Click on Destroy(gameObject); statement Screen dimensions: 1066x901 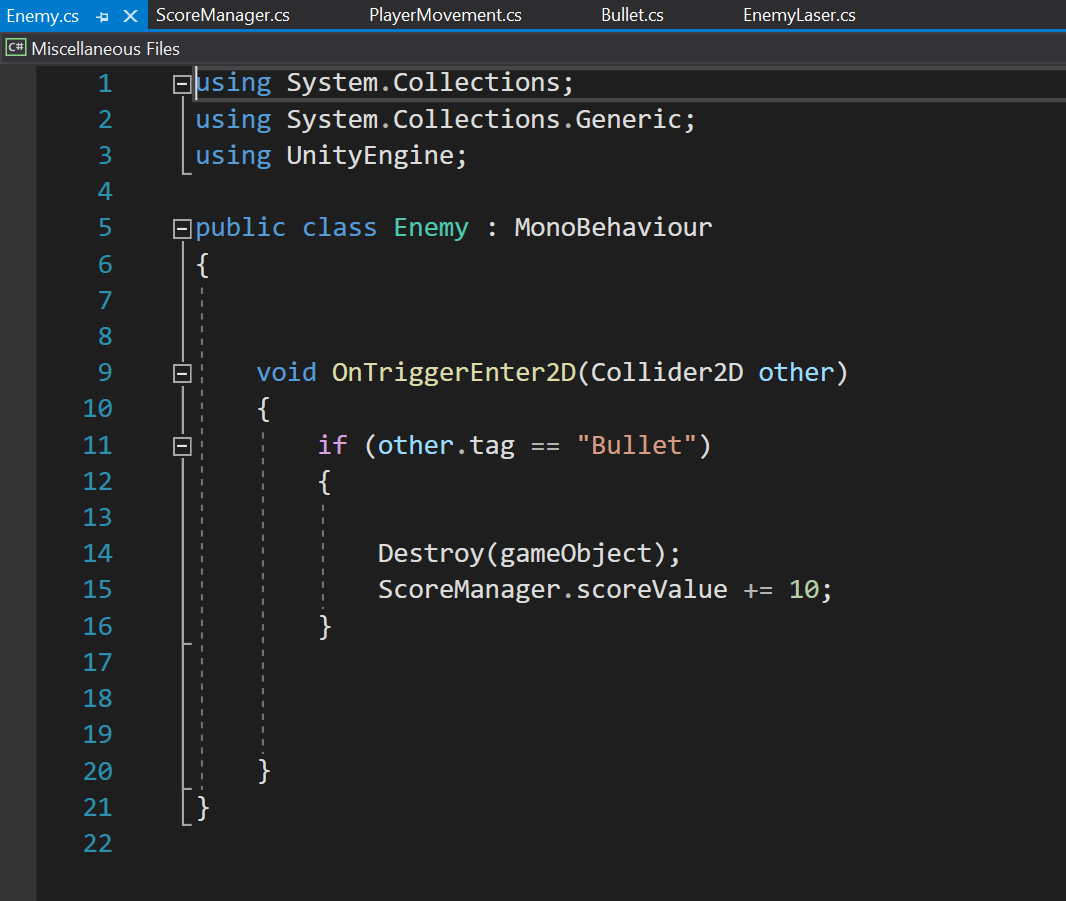(x=529, y=554)
